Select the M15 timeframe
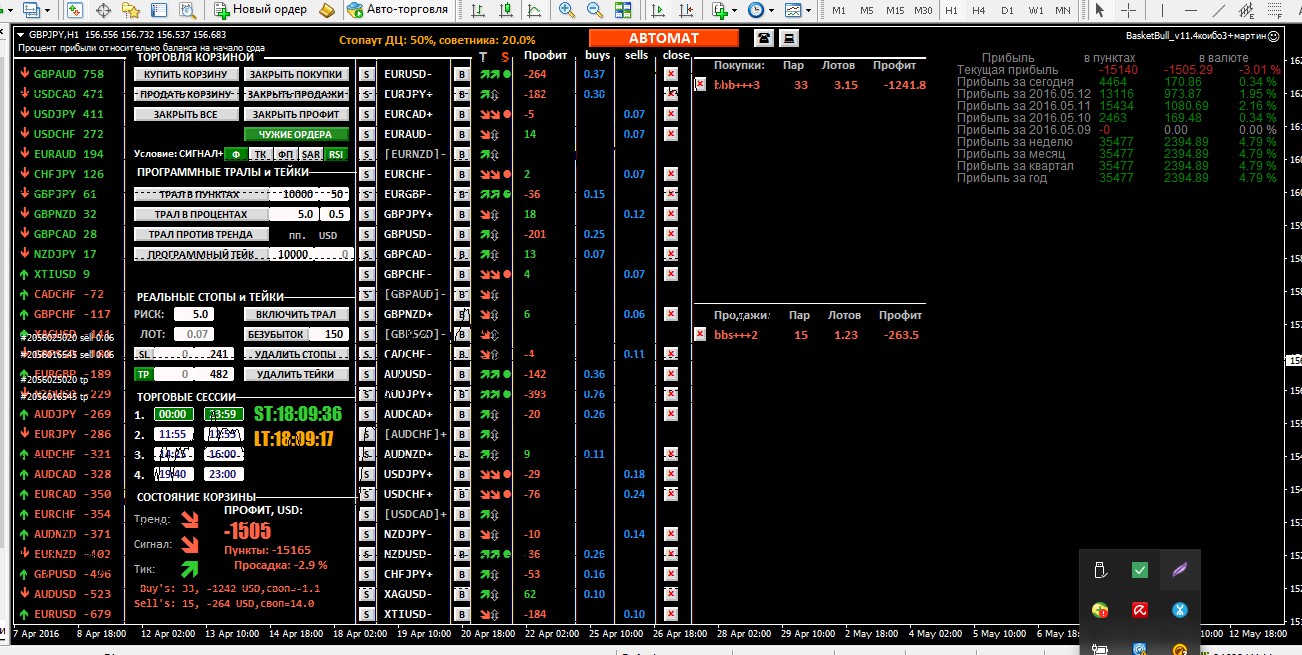1302x655 pixels. 895,10
